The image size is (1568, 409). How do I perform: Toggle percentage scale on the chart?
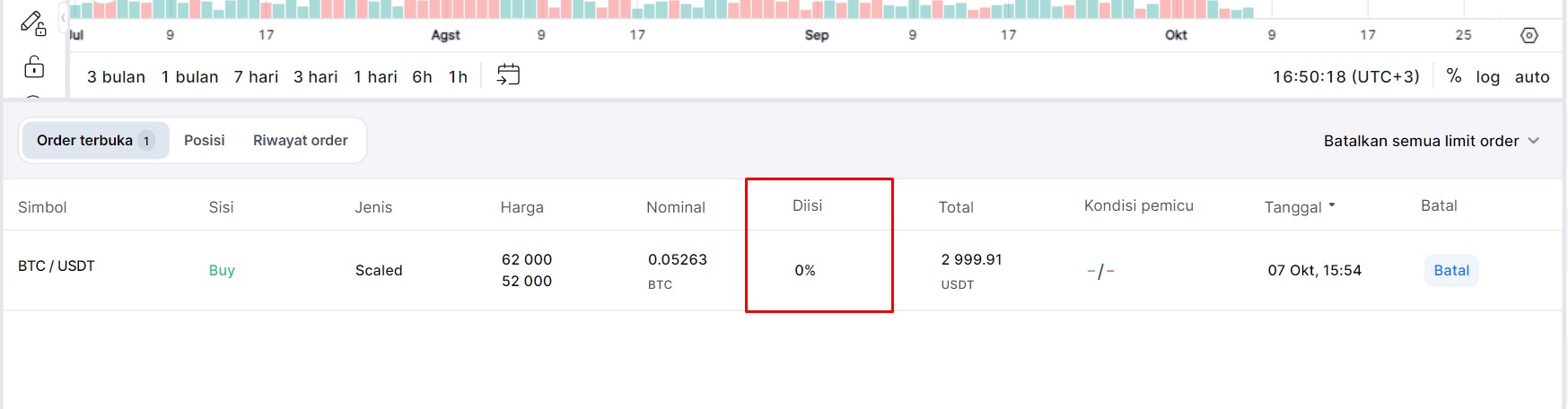1453,76
